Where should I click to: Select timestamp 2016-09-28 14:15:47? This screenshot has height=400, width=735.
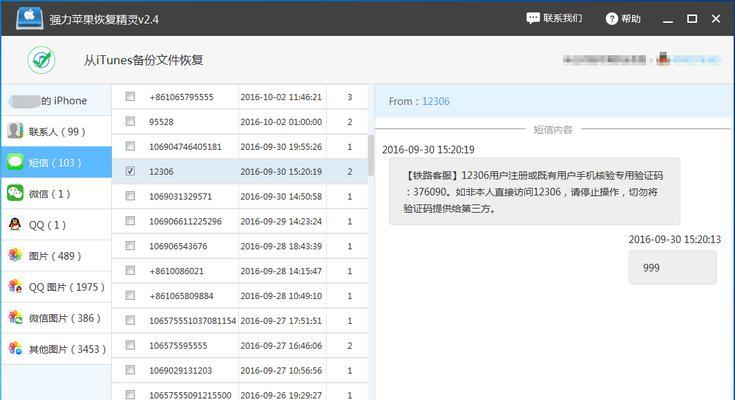click(281, 271)
